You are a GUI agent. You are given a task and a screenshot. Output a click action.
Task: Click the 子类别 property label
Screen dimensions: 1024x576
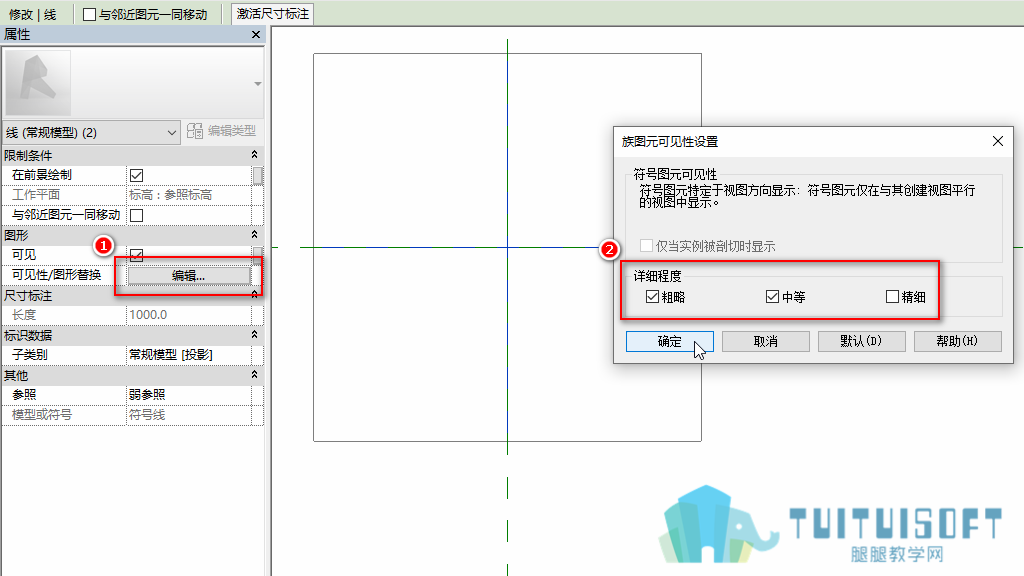29,355
